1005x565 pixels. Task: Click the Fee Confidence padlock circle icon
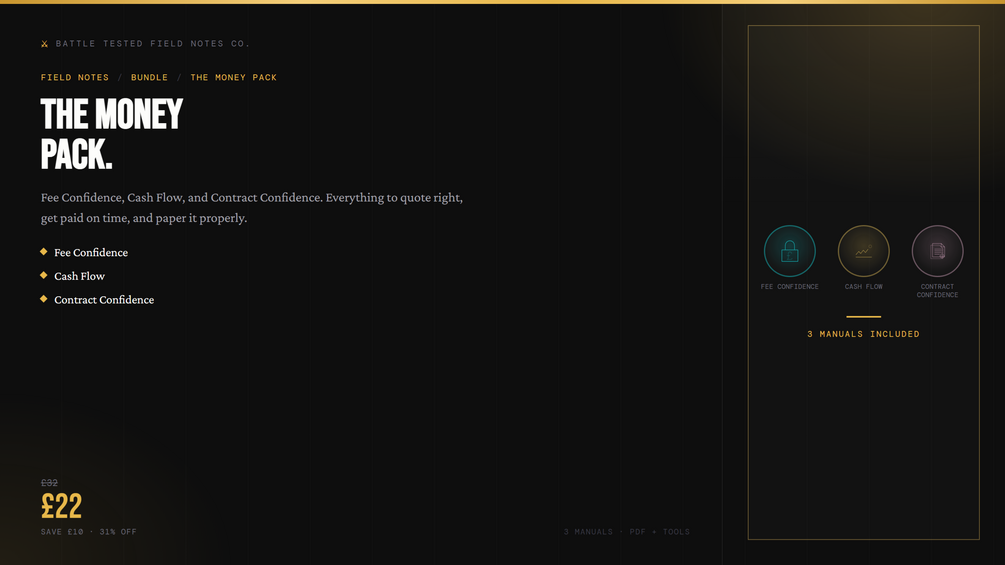(790, 251)
